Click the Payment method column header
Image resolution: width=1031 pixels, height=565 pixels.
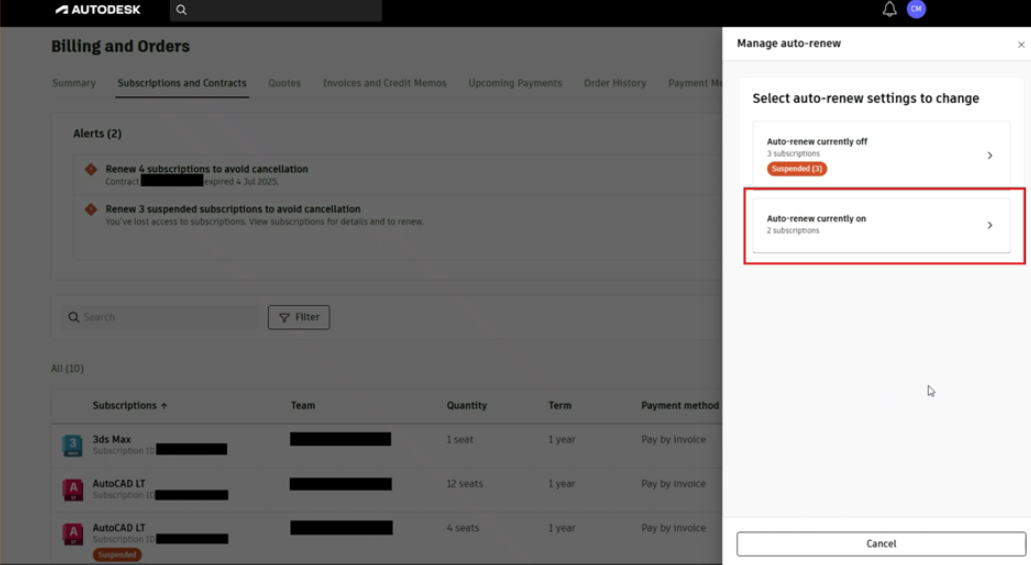pyautogui.click(x=680, y=405)
